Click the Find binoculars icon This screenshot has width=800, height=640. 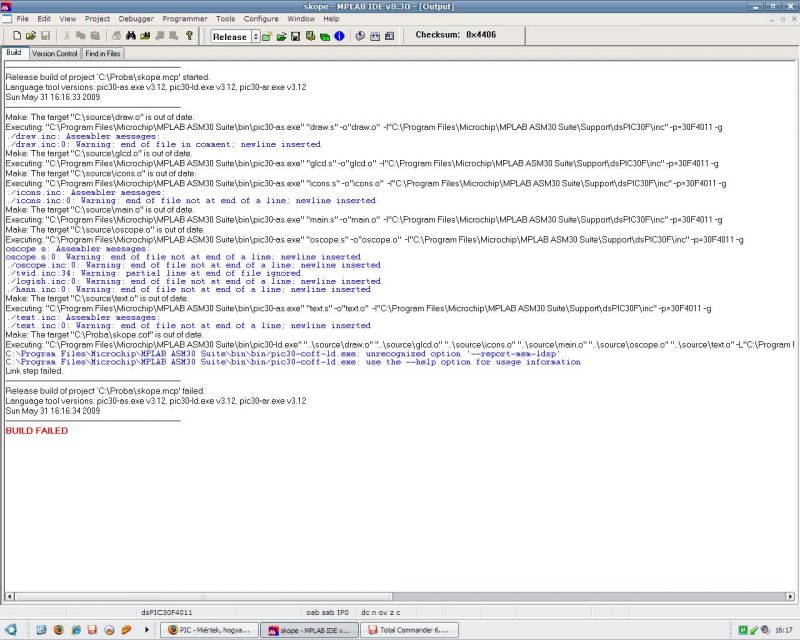point(131,36)
